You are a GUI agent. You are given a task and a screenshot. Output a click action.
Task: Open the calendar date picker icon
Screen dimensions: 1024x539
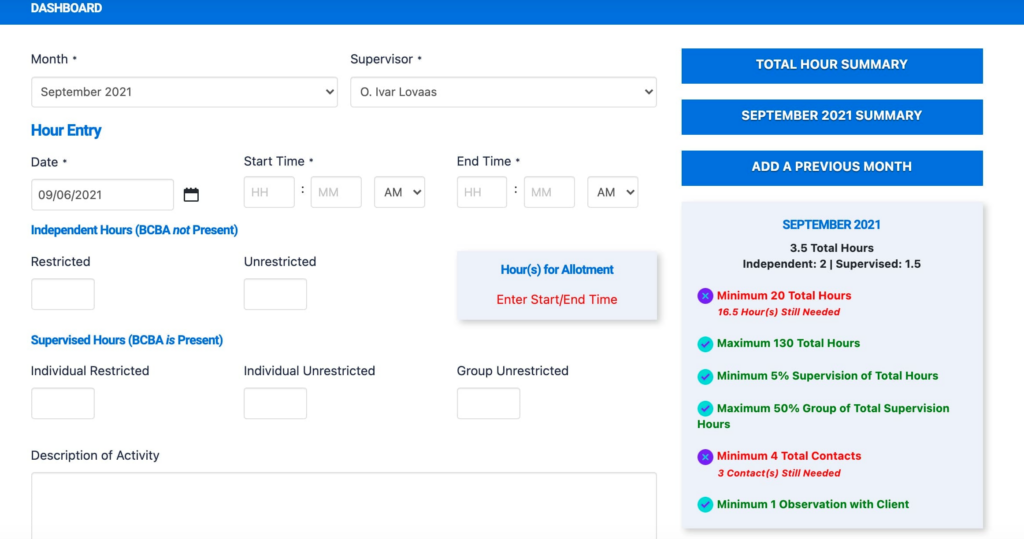[191, 195]
